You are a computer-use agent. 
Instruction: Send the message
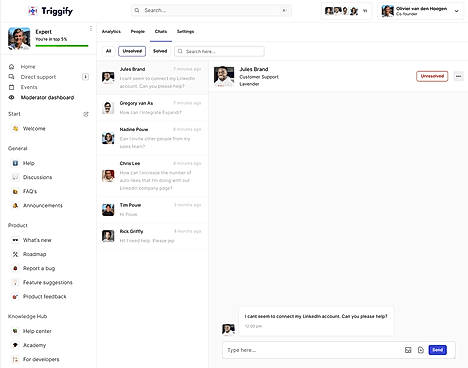pyautogui.click(x=437, y=350)
